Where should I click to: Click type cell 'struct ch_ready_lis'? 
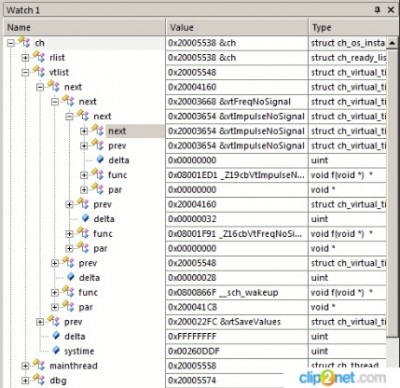click(348, 57)
